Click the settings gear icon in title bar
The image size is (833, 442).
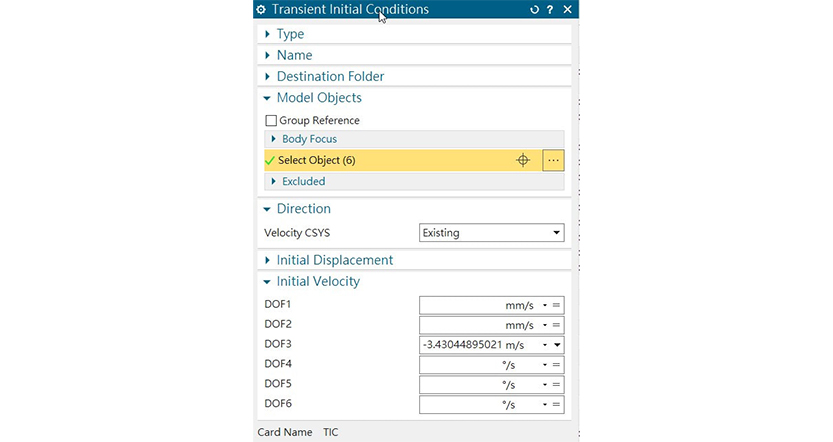point(261,10)
